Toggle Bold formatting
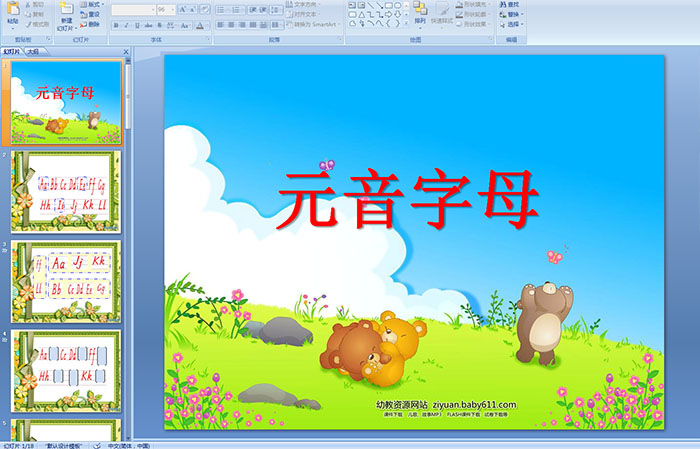Viewport: 700px width, 449px height. tap(116, 25)
